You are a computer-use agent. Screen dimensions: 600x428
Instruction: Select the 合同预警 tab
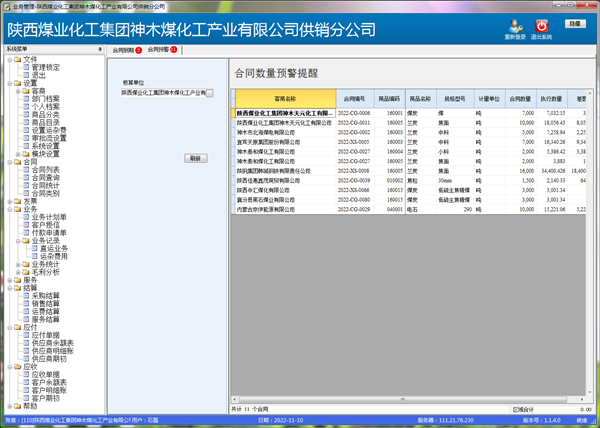pos(160,49)
